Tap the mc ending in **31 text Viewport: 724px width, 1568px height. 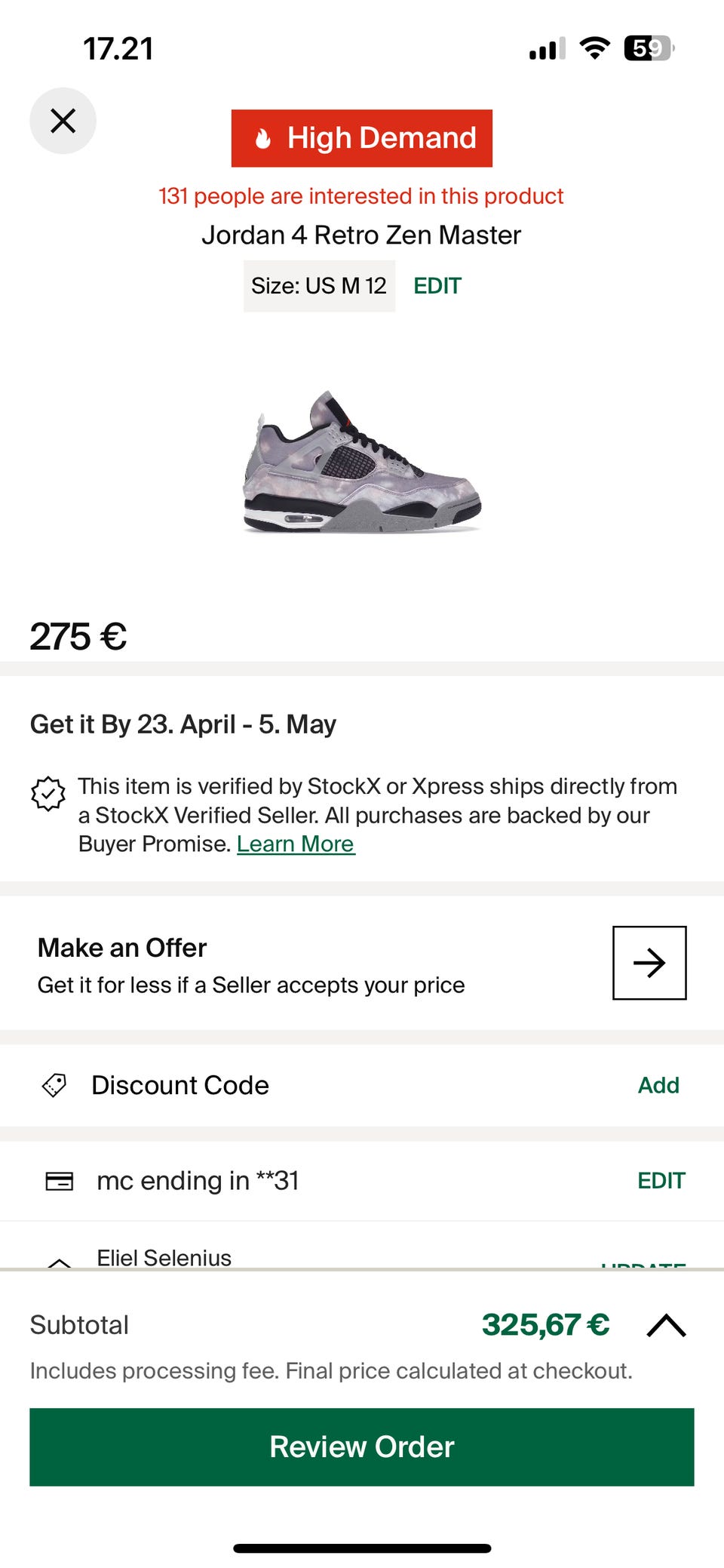click(x=198, y=1181)
